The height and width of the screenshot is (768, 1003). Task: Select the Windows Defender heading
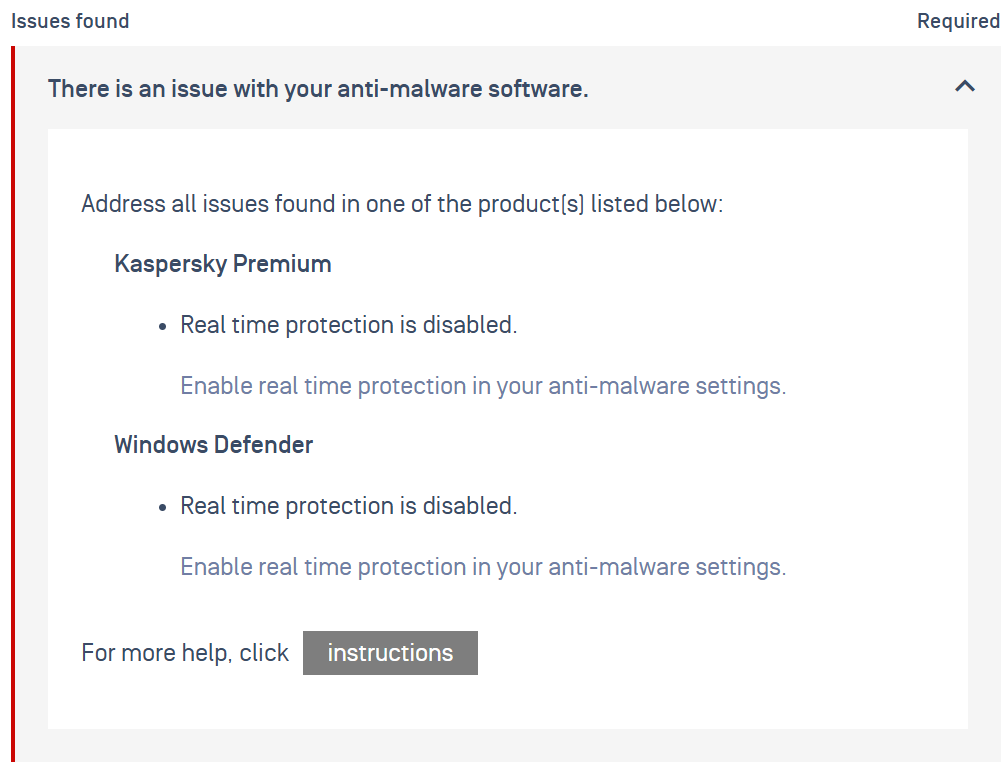pyautogui.click(x=214, y=444)
